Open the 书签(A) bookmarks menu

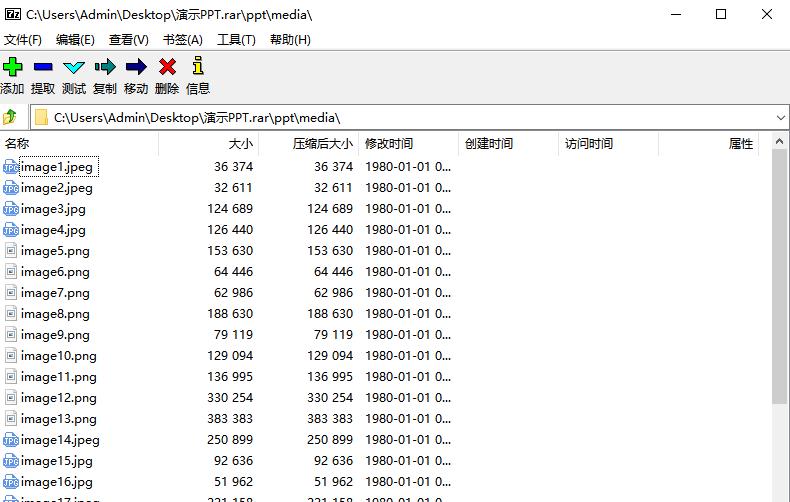click(182, 39)
